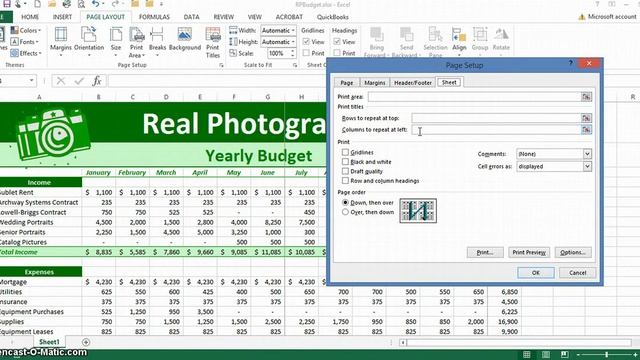Open the Print Area ribbon menu
Image resolution: width=640 pixels, height=360 pixels.
pos(136,42)
